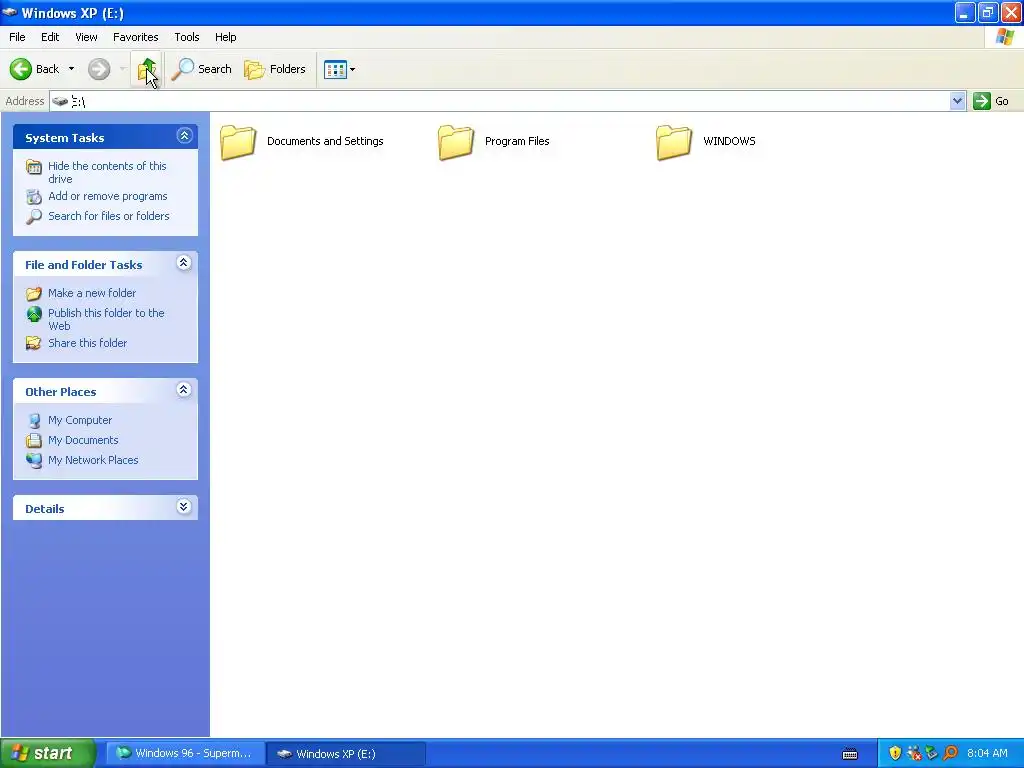The height and width of the screenshot is (768, 1024).
Task: Click the magnifier icon beside Search for files
Action: point(34,217)
